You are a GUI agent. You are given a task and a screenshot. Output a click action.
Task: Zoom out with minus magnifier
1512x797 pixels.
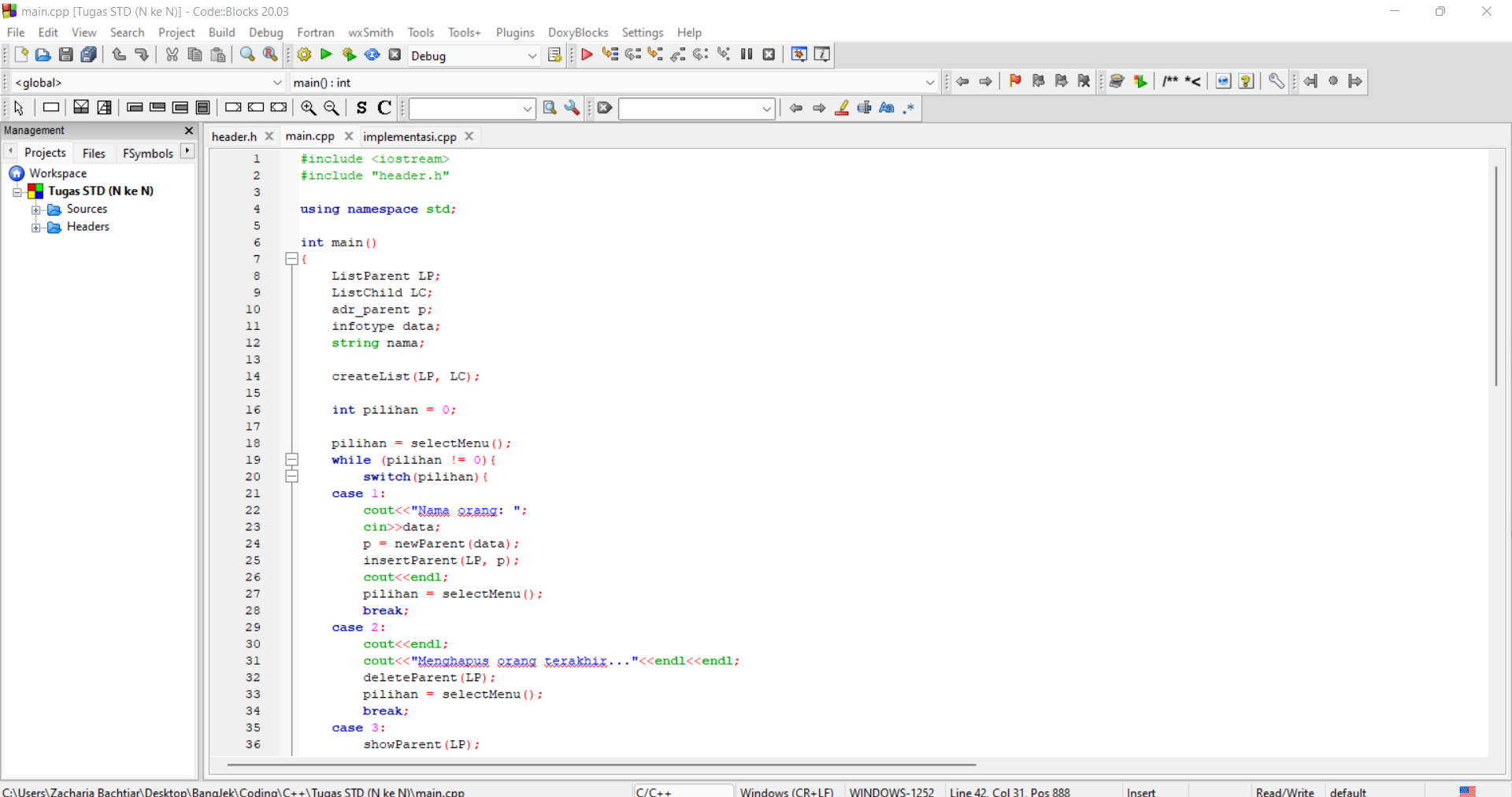coord(332,109)
